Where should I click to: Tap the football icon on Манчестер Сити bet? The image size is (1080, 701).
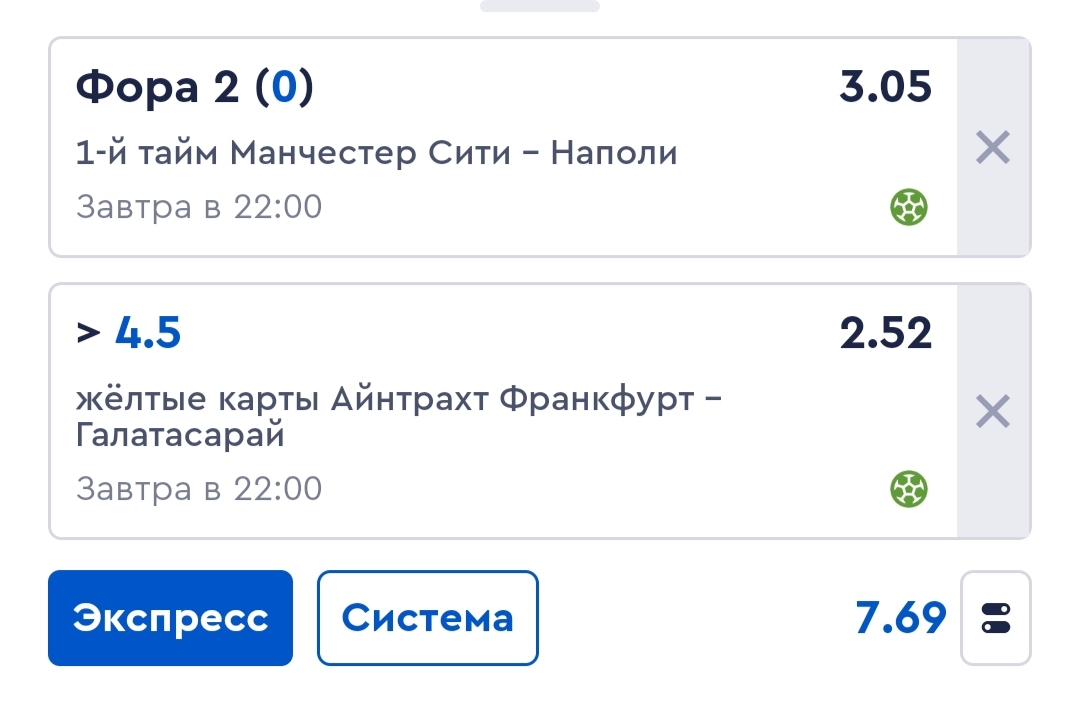coord(908,207)
